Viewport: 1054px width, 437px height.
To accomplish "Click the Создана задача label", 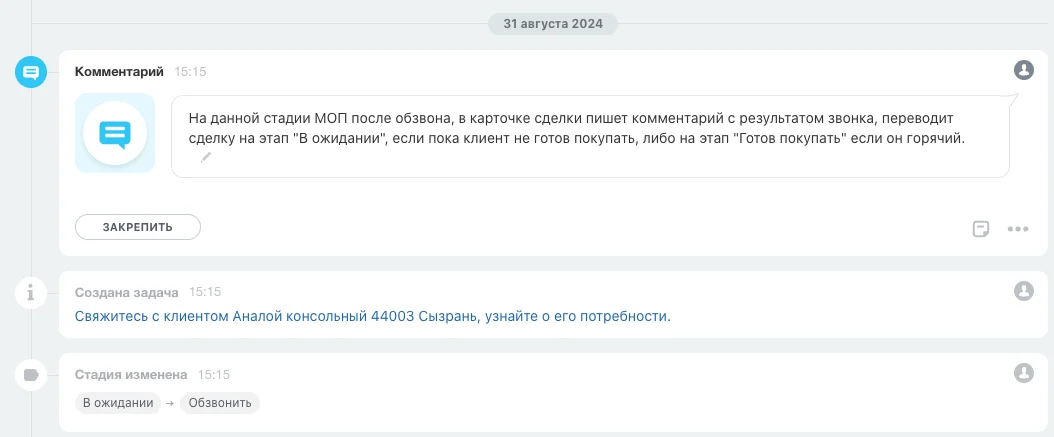I will tap(126, 292).
